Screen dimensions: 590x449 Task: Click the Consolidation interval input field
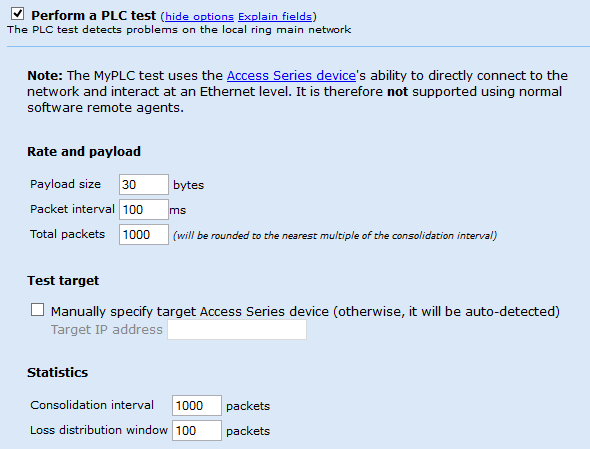coord(197,405)
